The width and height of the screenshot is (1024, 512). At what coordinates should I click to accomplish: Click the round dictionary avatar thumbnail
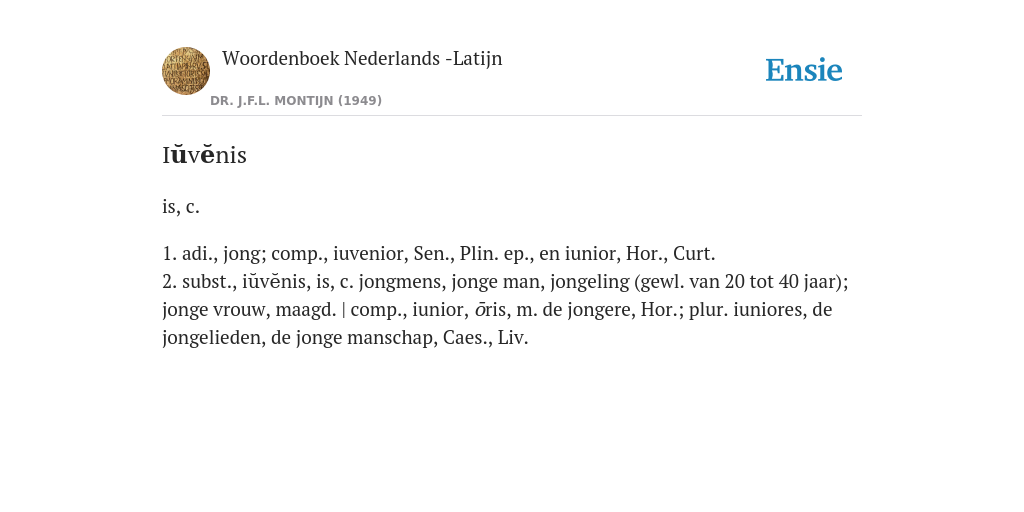pyautogui.click(x=186, y=71)
